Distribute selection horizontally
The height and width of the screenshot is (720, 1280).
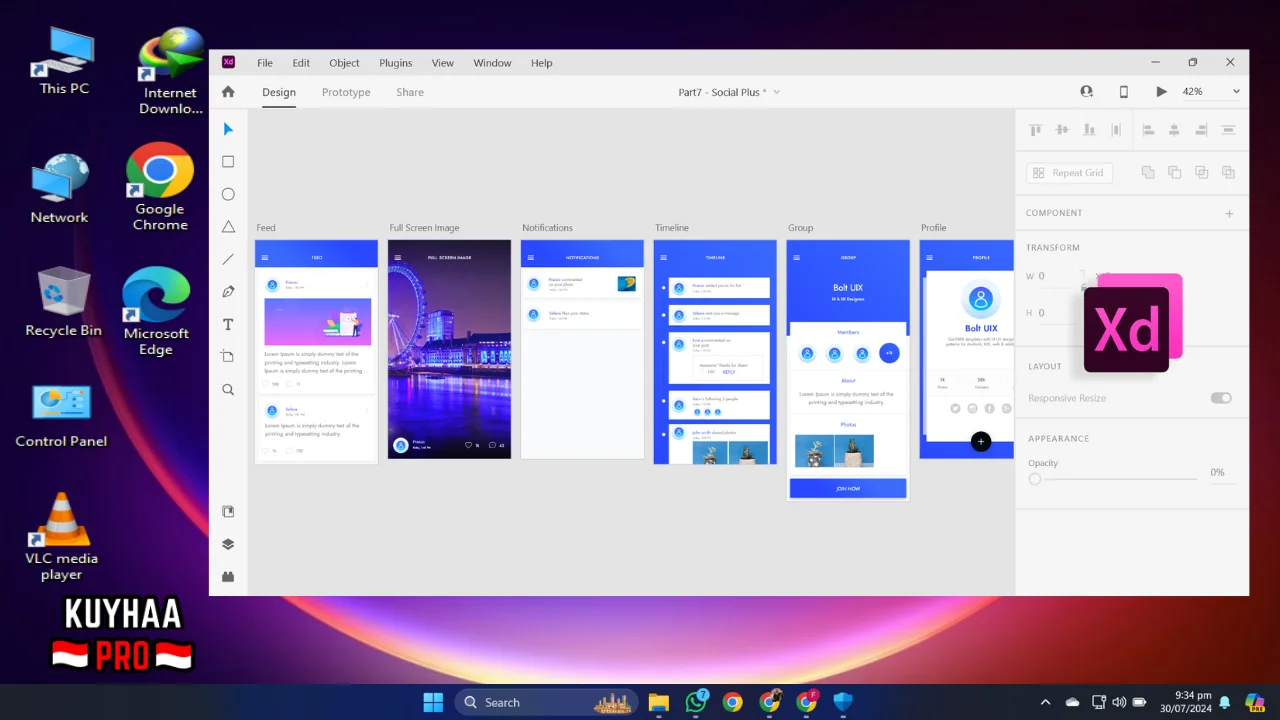click(1116, 130)
